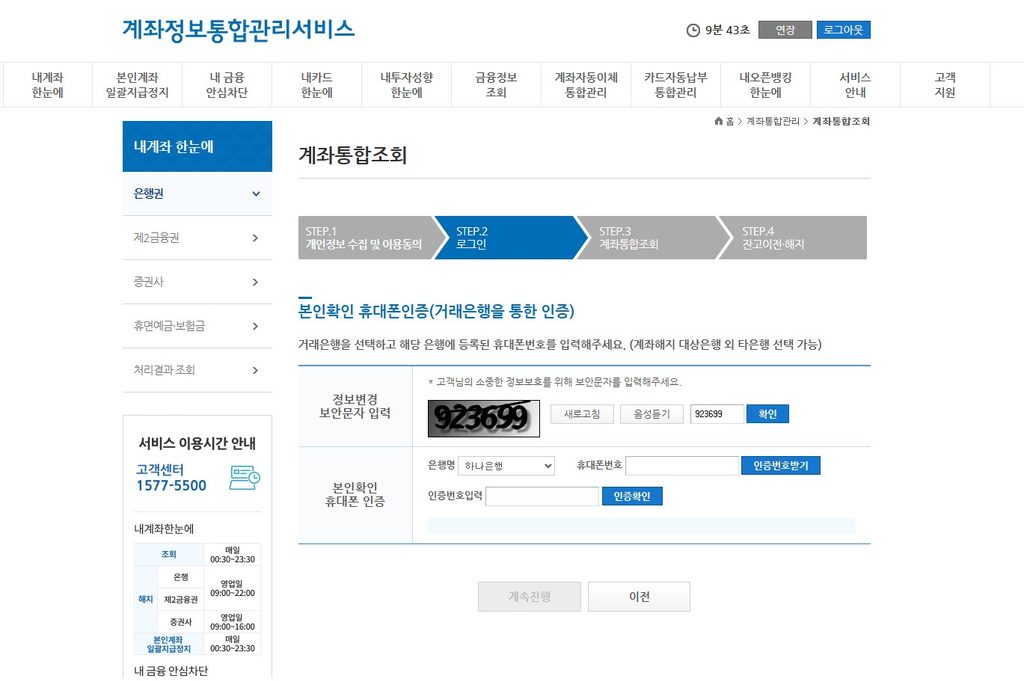Focus the 휴대폰번호 input field
1024x681 pixels.
[x=682, y=466]
